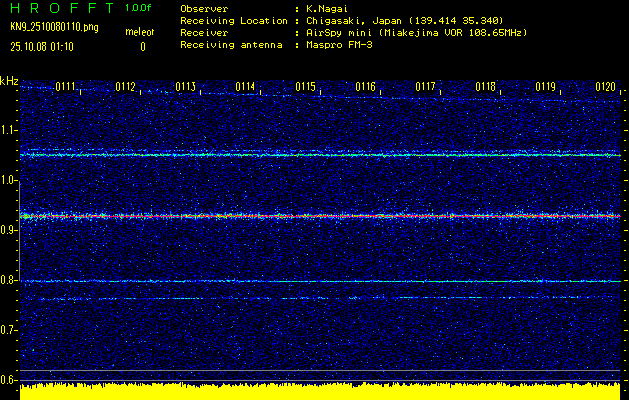Select the observer name K.Nagai

point(327,8)
